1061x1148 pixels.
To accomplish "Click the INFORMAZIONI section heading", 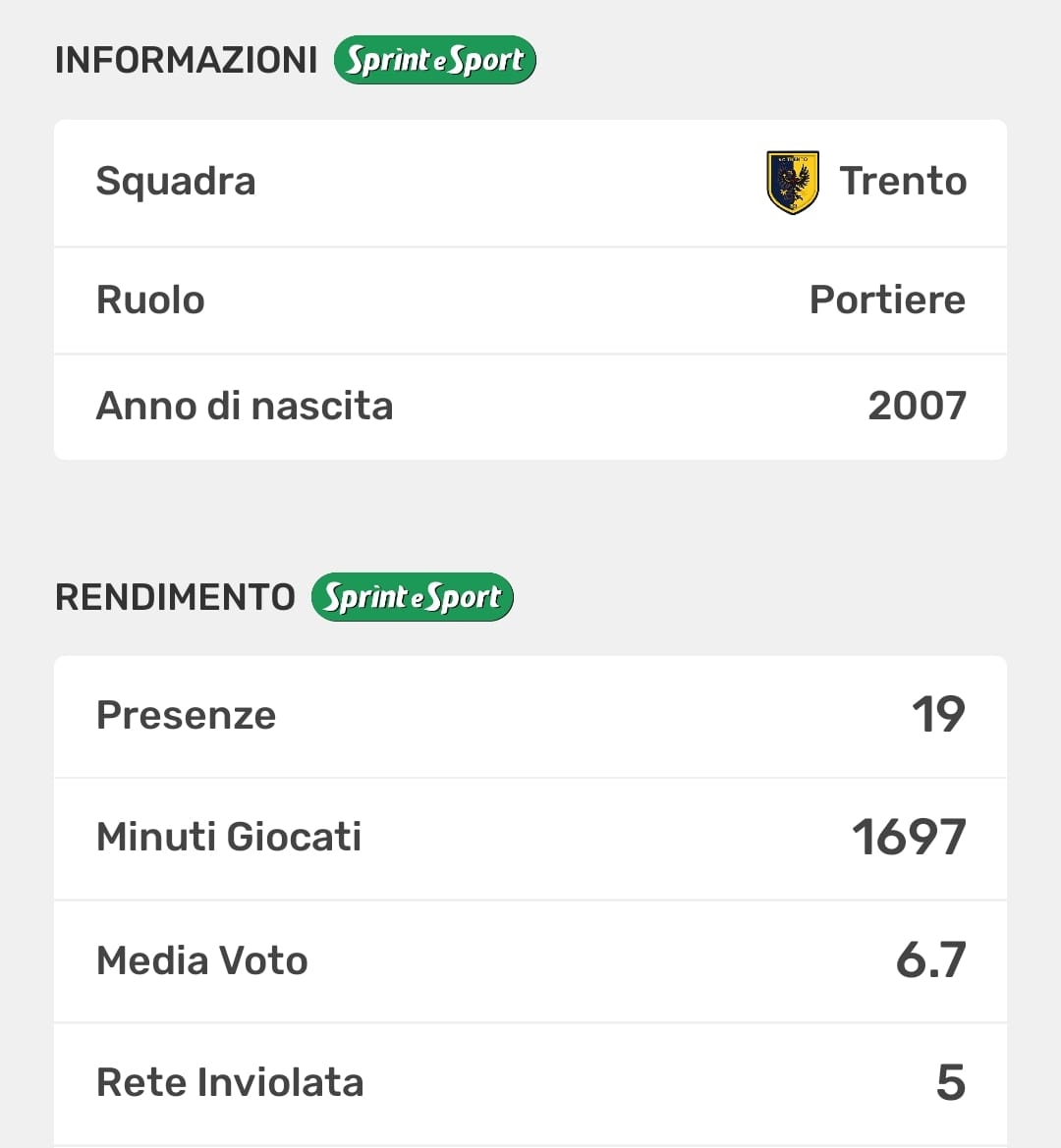I will tap(186, 60).
